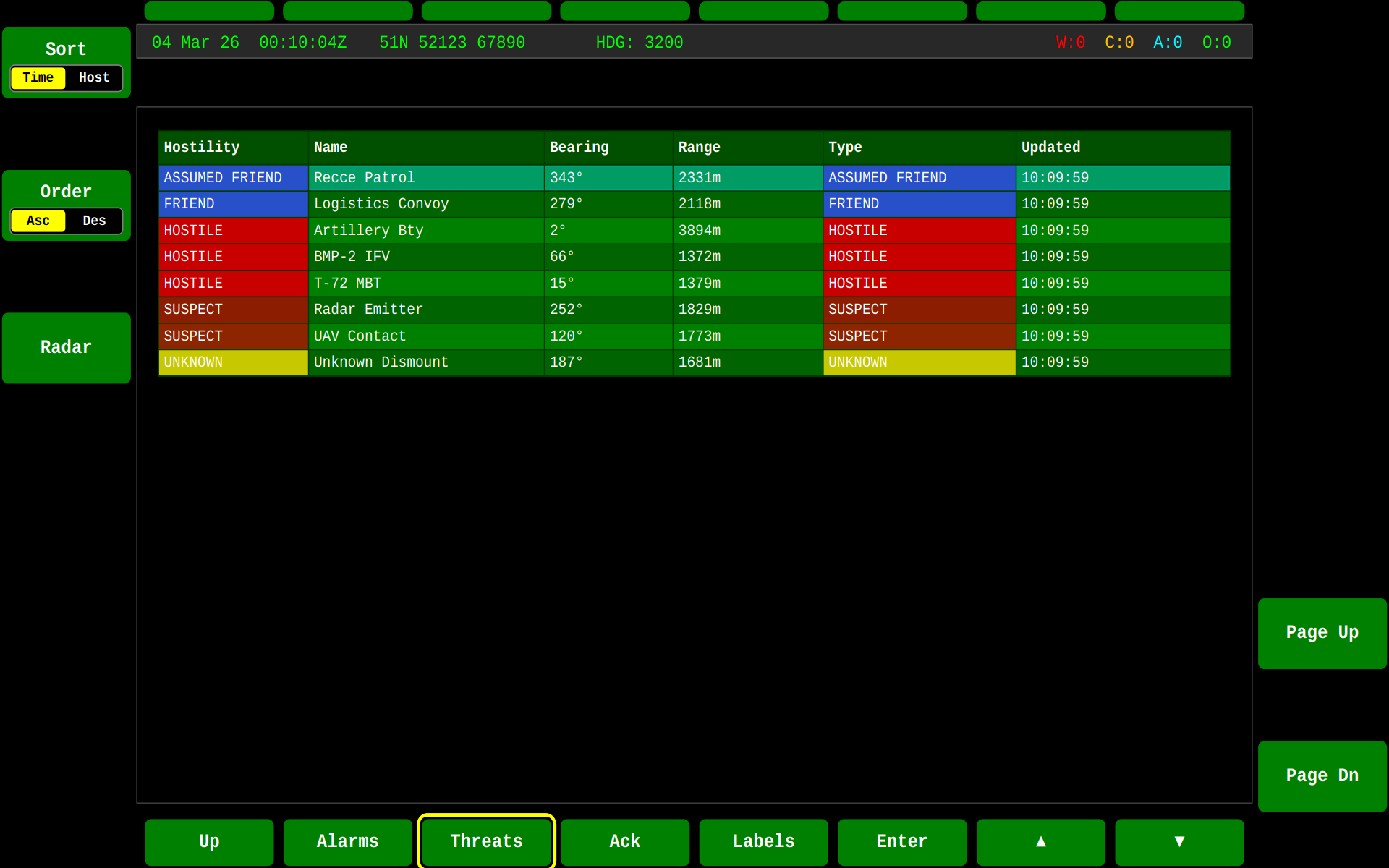This screenshot has height=868, width=1389.
Task: Keep Time sorting selected
Action: (x=38, y=77)
